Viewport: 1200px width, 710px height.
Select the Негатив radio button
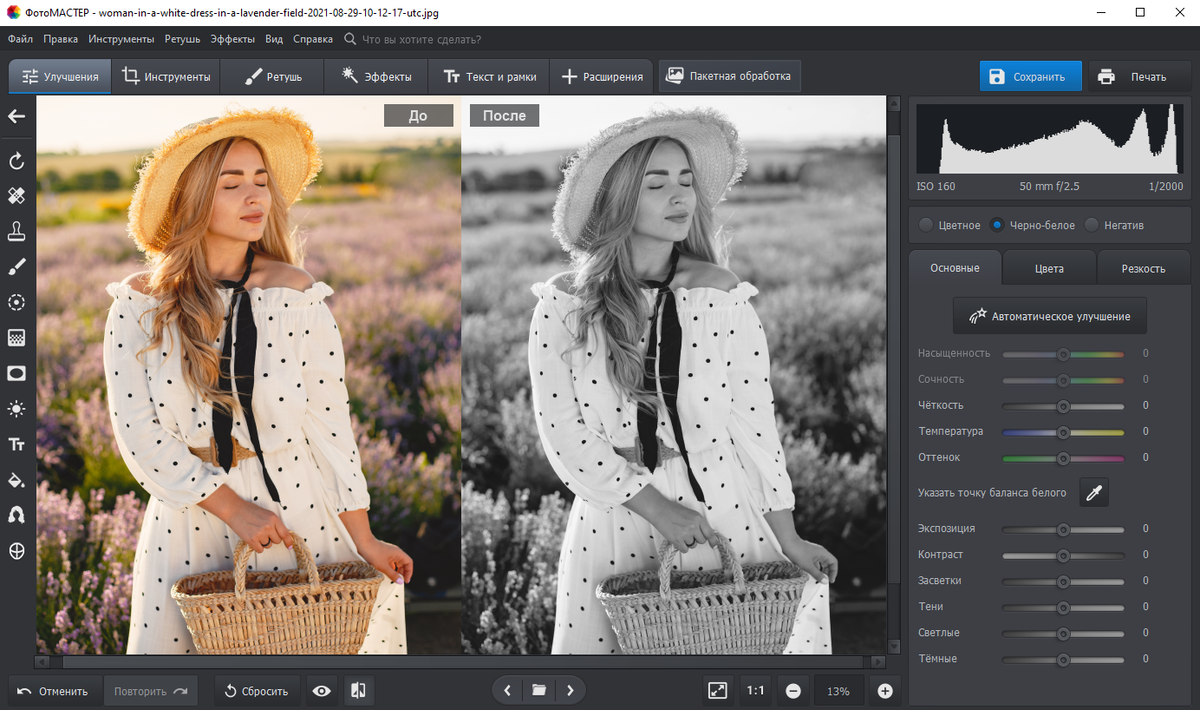click(x=1092, y=225)
